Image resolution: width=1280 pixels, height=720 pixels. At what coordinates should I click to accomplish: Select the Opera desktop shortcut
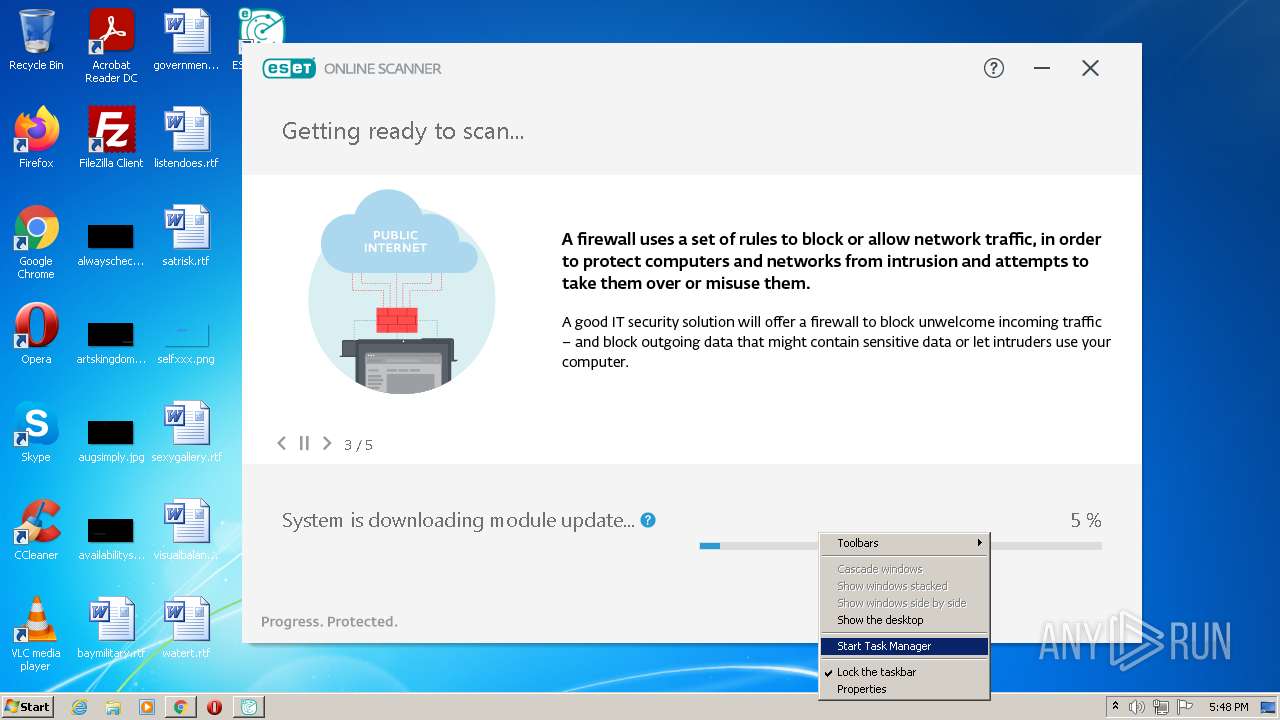pyautogui.click(x=36, y=334)
